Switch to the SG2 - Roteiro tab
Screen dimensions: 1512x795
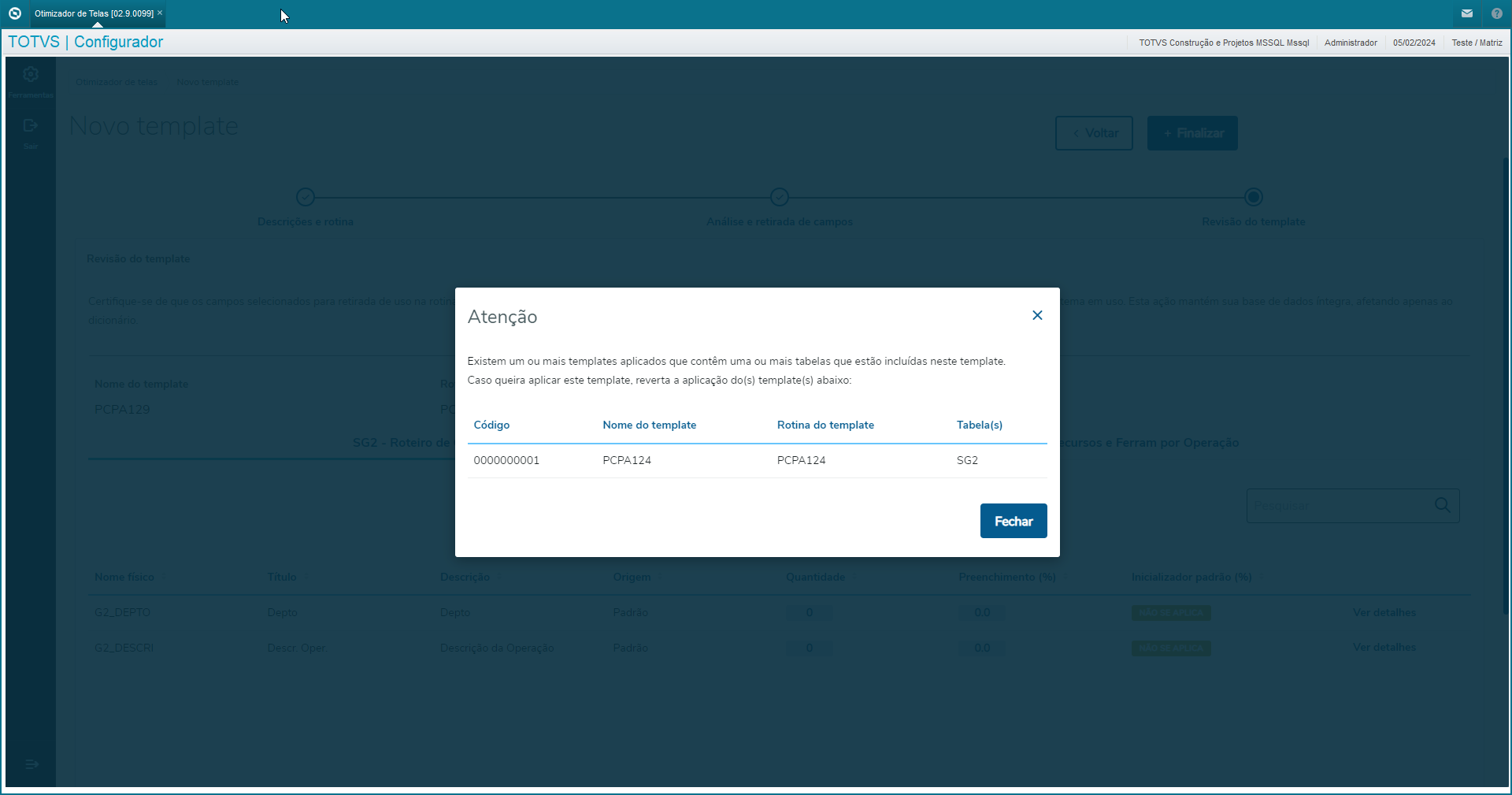(x=403, y=443)
